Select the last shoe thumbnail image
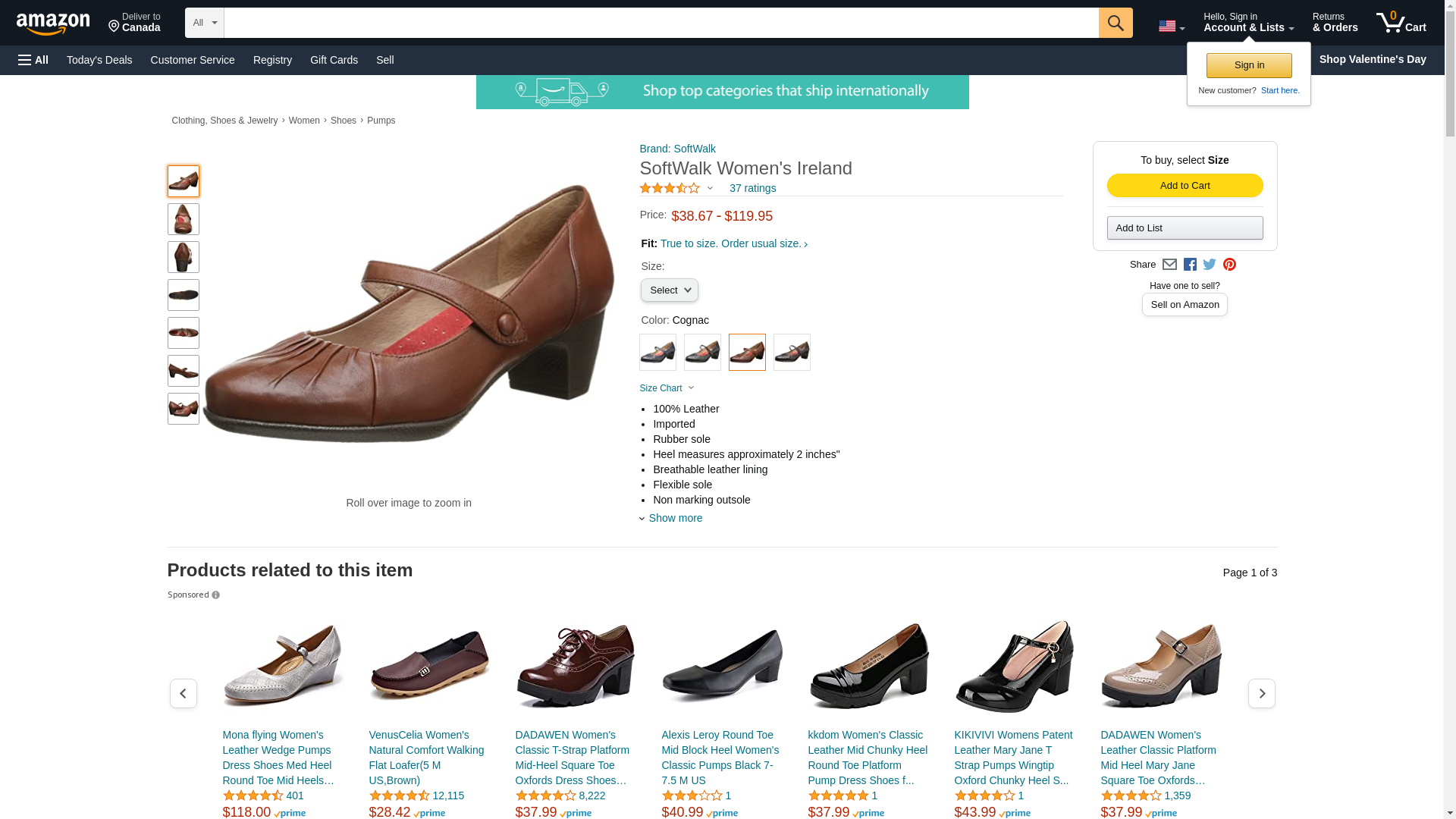The height and width of the screenshot is (819, 1456). pyautogui.click(x=184, y=409)
